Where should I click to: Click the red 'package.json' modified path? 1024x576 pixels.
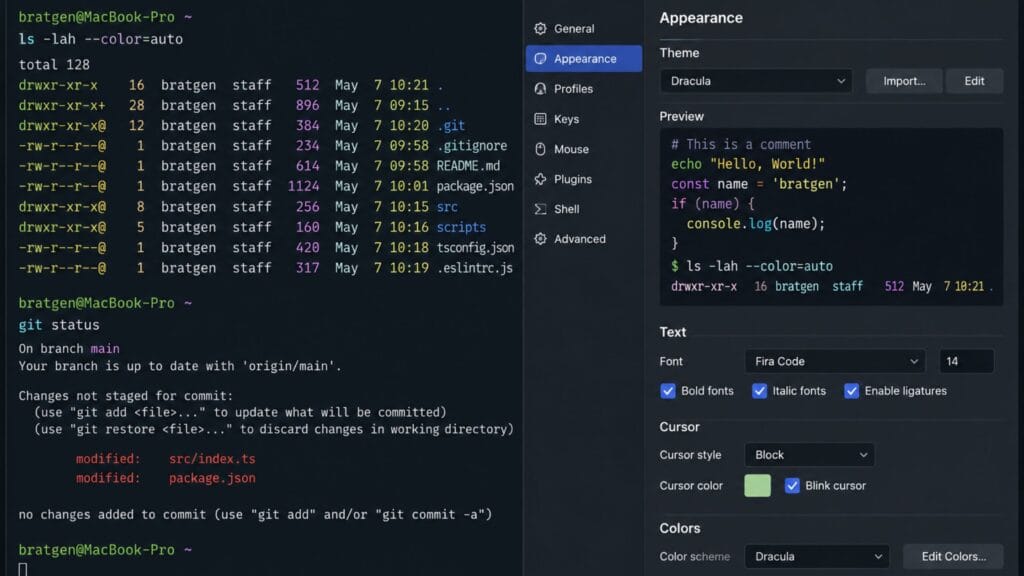(x=212, y=478)
